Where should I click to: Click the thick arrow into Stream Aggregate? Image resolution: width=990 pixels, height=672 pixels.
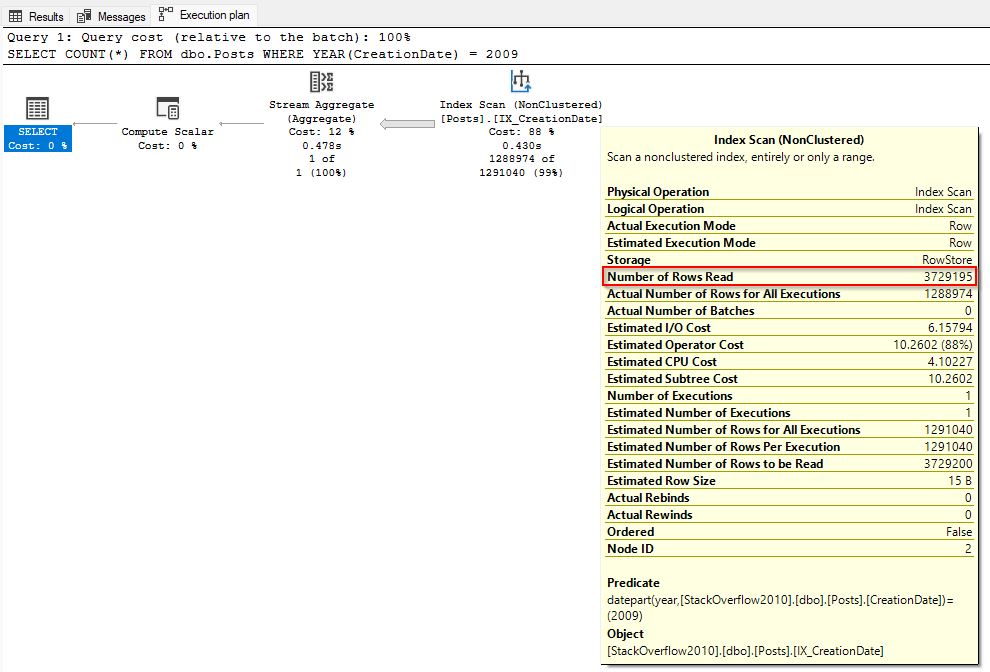[407, 124]
